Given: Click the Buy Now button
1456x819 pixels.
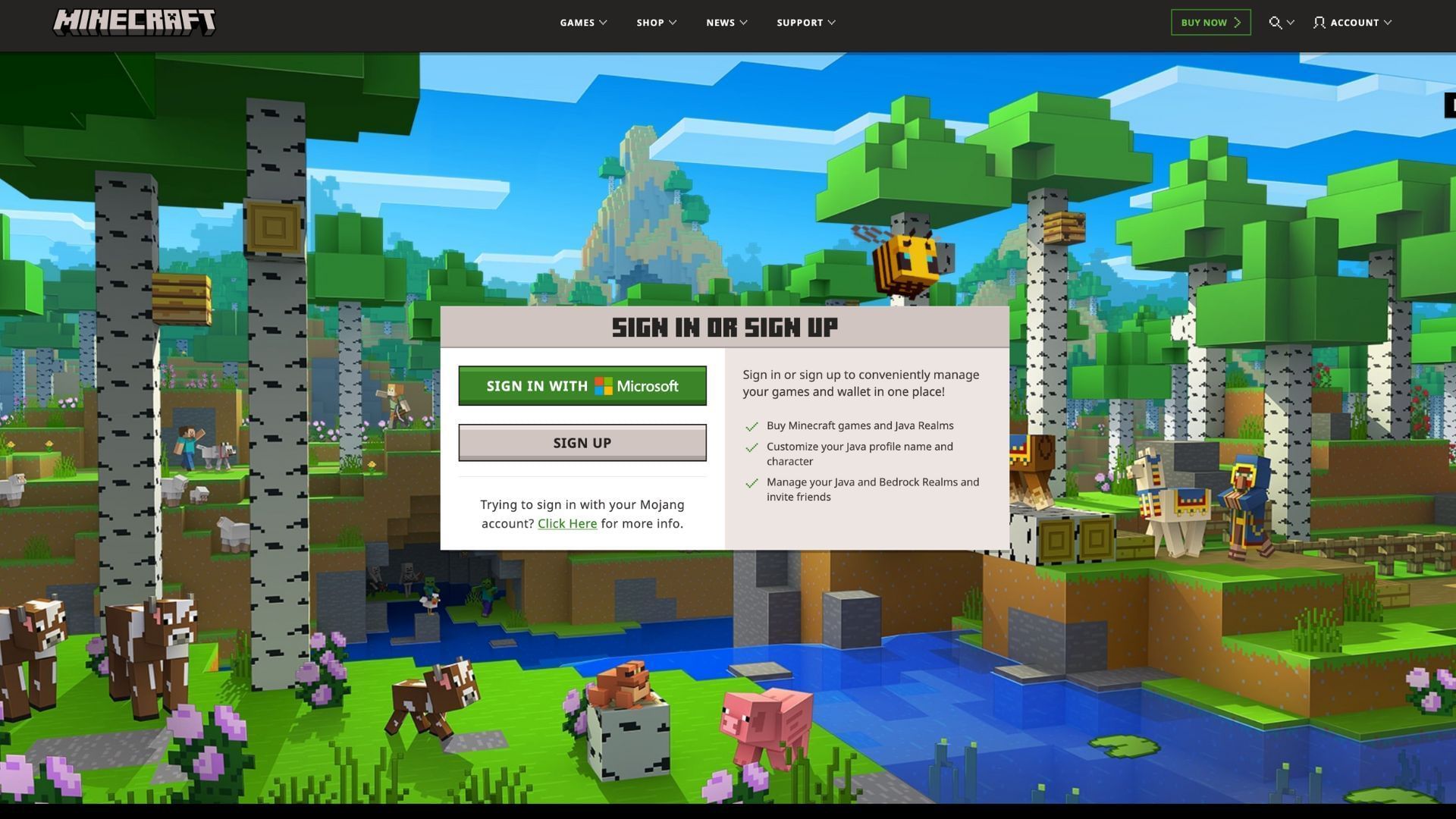Looking at the screenshot, I should (1210, 22).
